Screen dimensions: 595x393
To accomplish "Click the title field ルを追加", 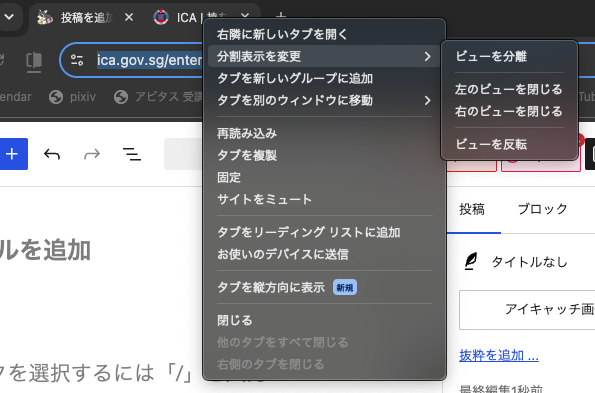I will coord(45,250).
